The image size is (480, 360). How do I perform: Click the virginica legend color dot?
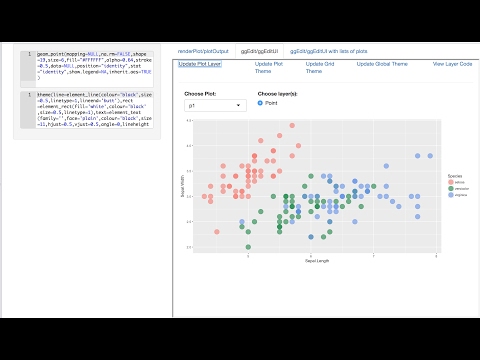coord(451,195)
